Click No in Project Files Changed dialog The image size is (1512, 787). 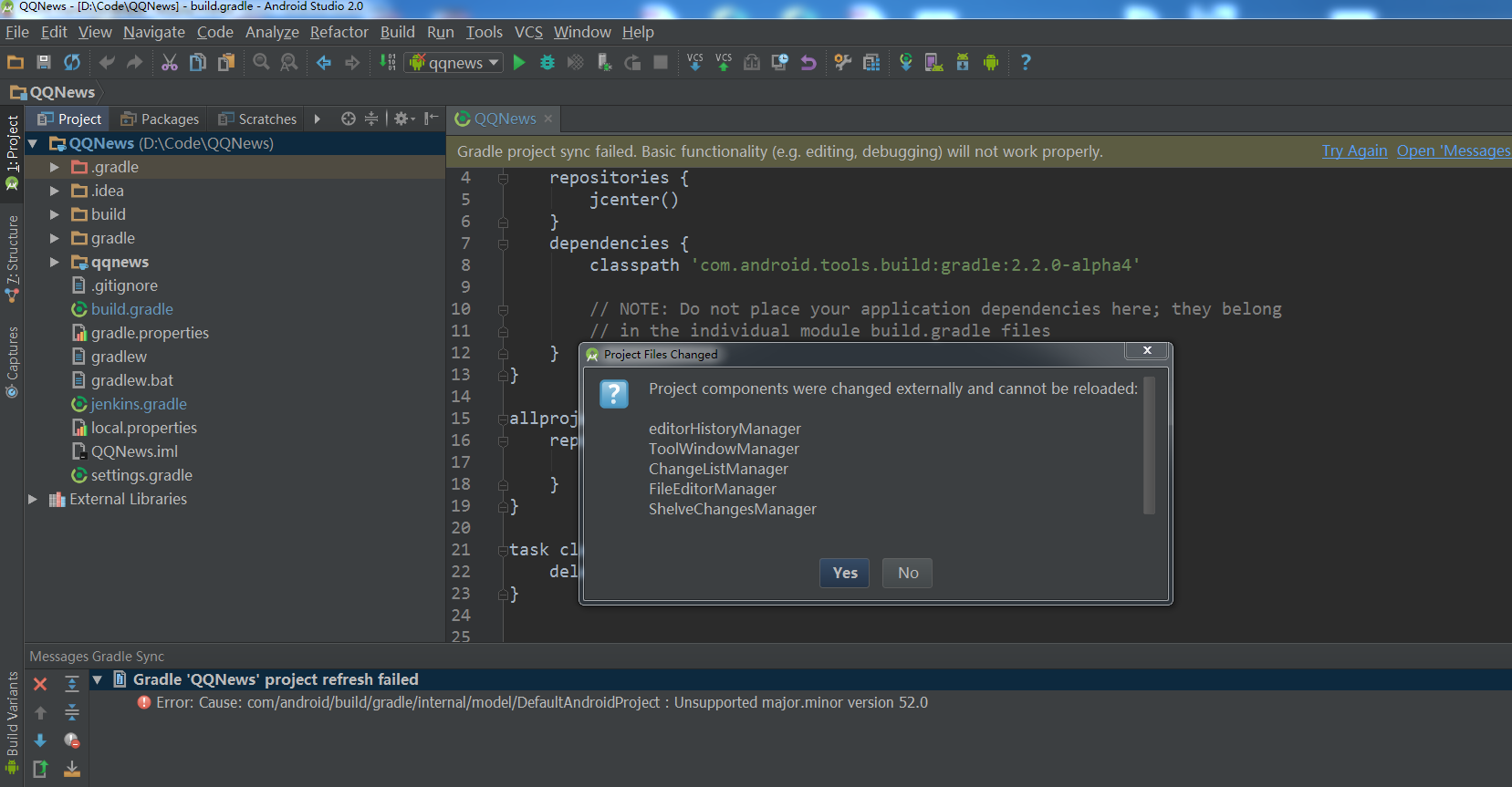[x=908, y=573]
